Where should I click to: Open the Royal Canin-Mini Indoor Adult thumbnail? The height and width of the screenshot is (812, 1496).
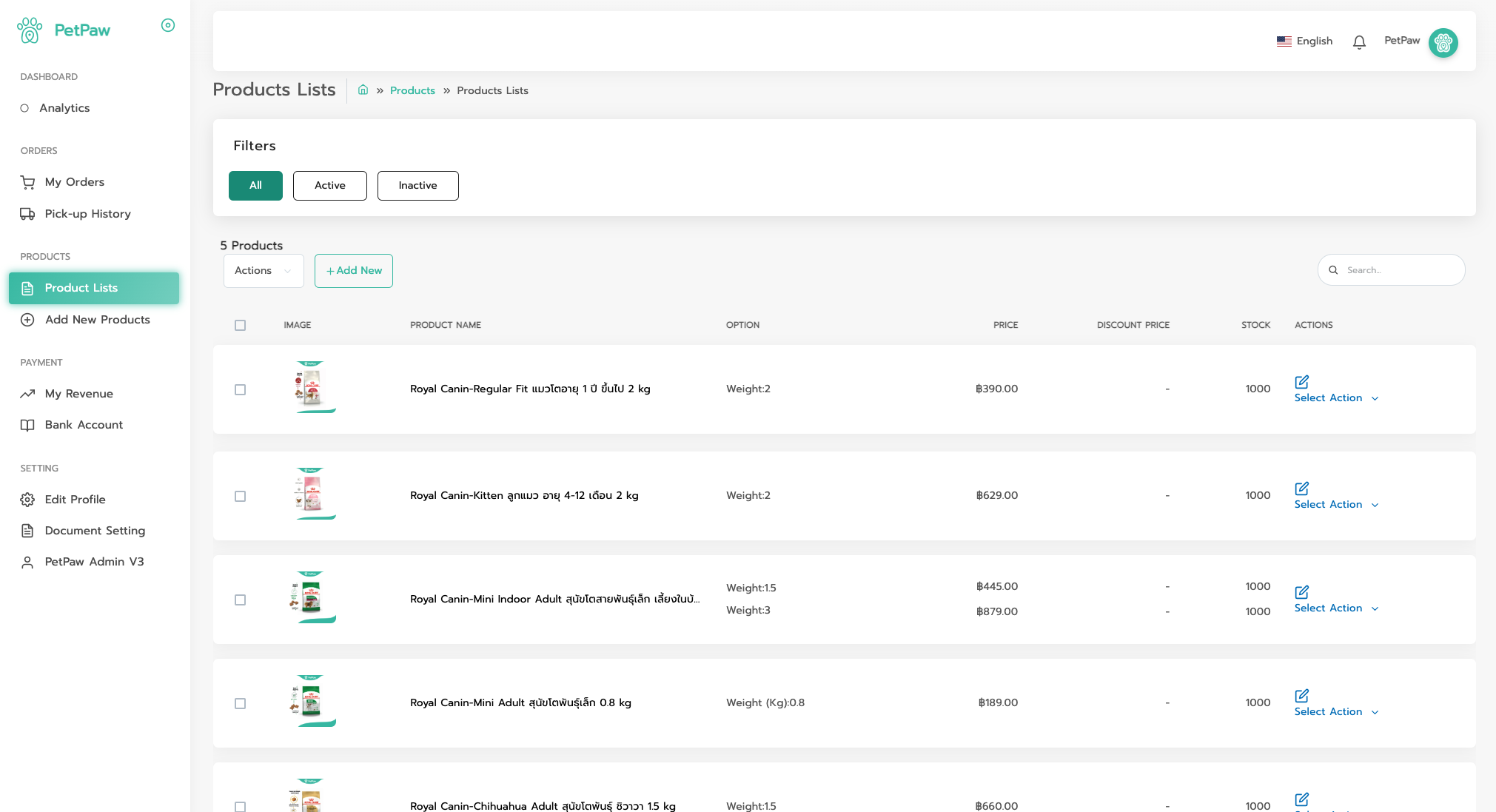tap(311, 597)
